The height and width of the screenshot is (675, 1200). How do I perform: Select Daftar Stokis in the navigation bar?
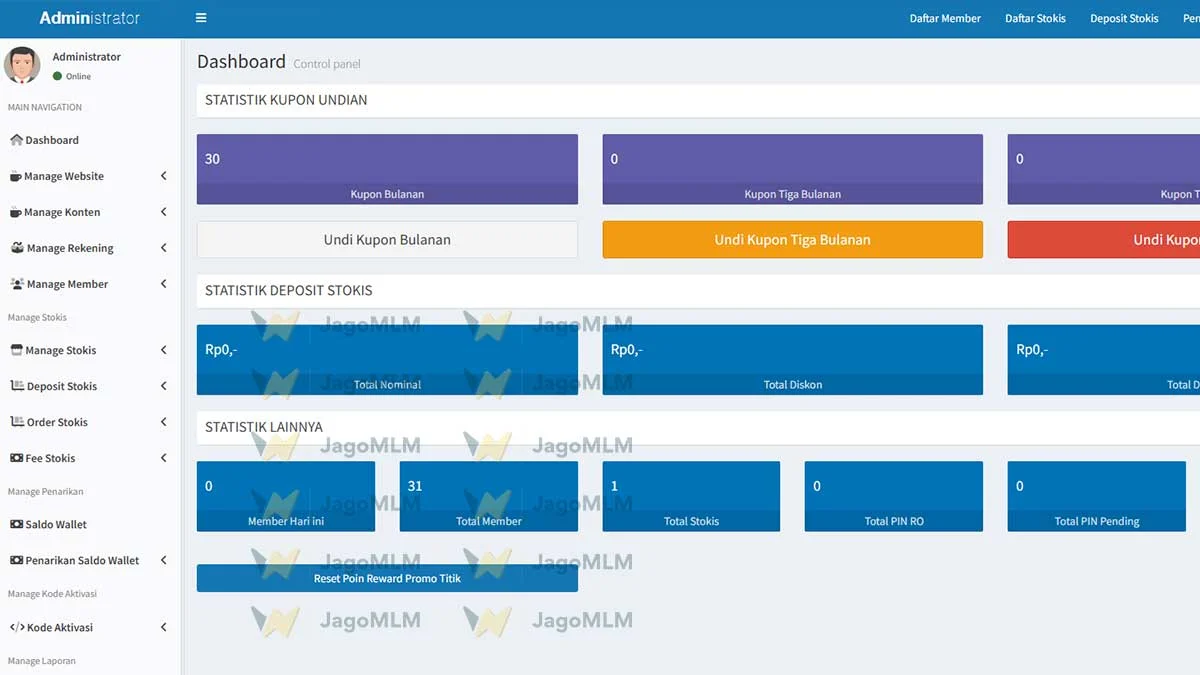tap(1035, 18)
